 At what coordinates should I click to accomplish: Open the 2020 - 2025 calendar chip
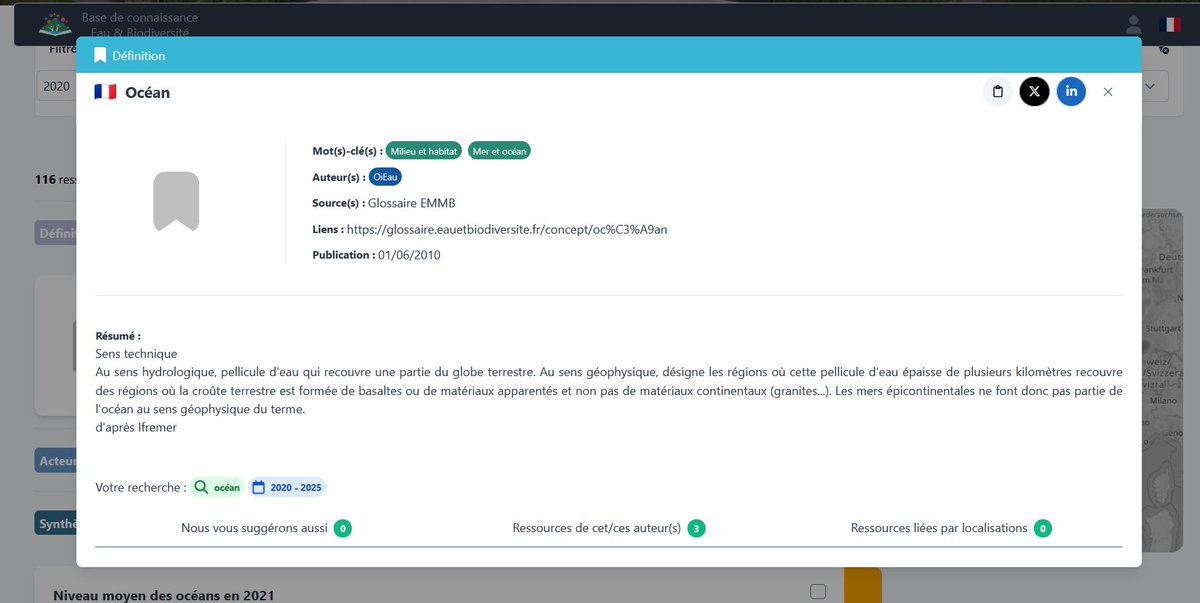pyautogui.click(x=287, y=487)
